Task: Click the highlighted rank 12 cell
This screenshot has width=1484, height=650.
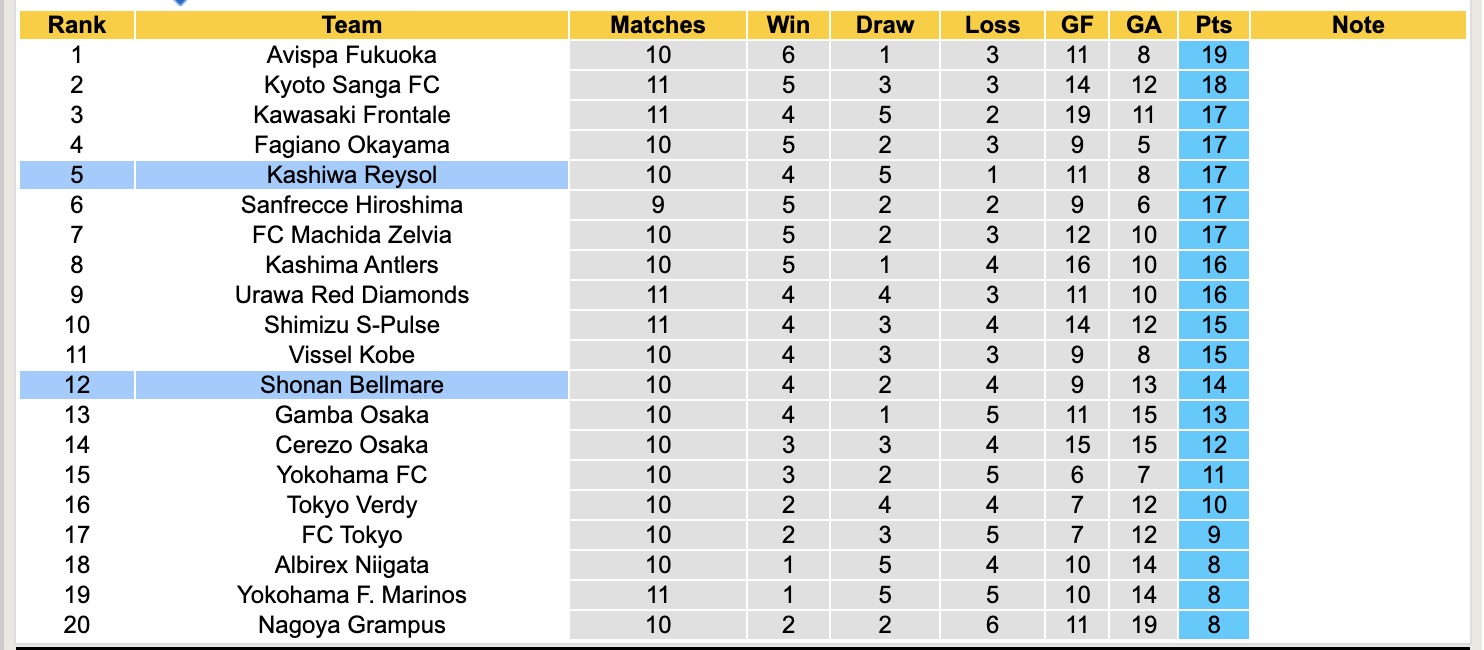Action: click(x=77, y=385)
